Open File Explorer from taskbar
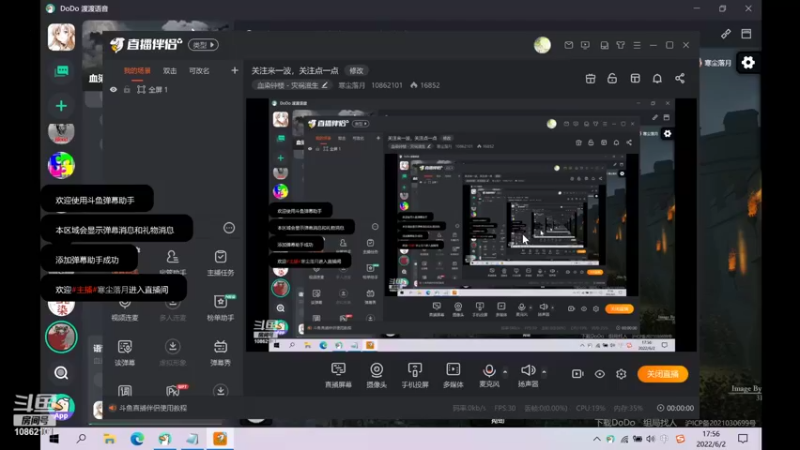 109,439
